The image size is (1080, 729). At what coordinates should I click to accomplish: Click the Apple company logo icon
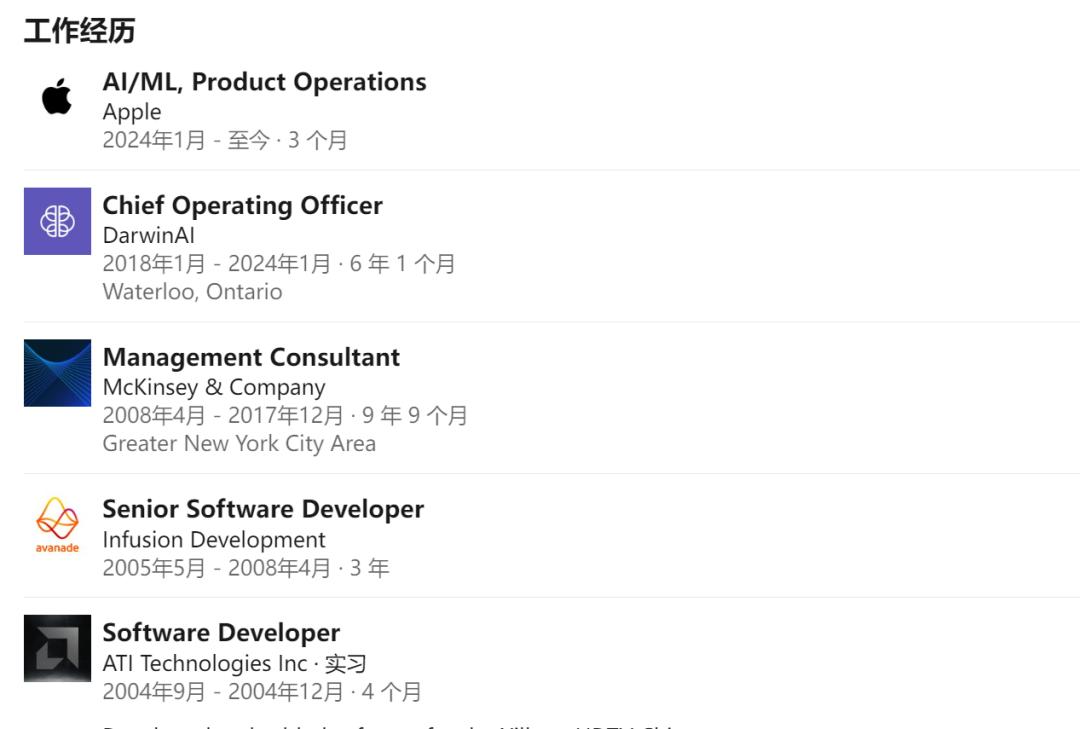[x=57, y=97]
